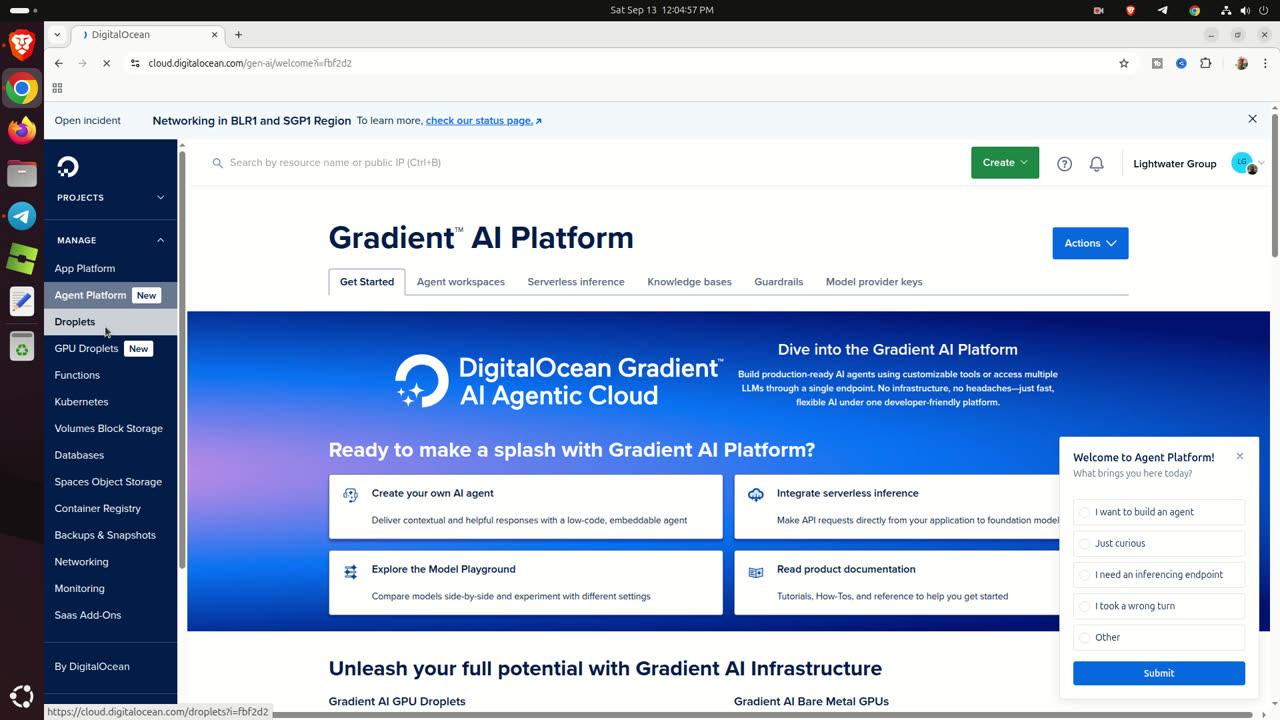
Task: Open the clock showing Sat Sep 13
Action: coord(661,10)
